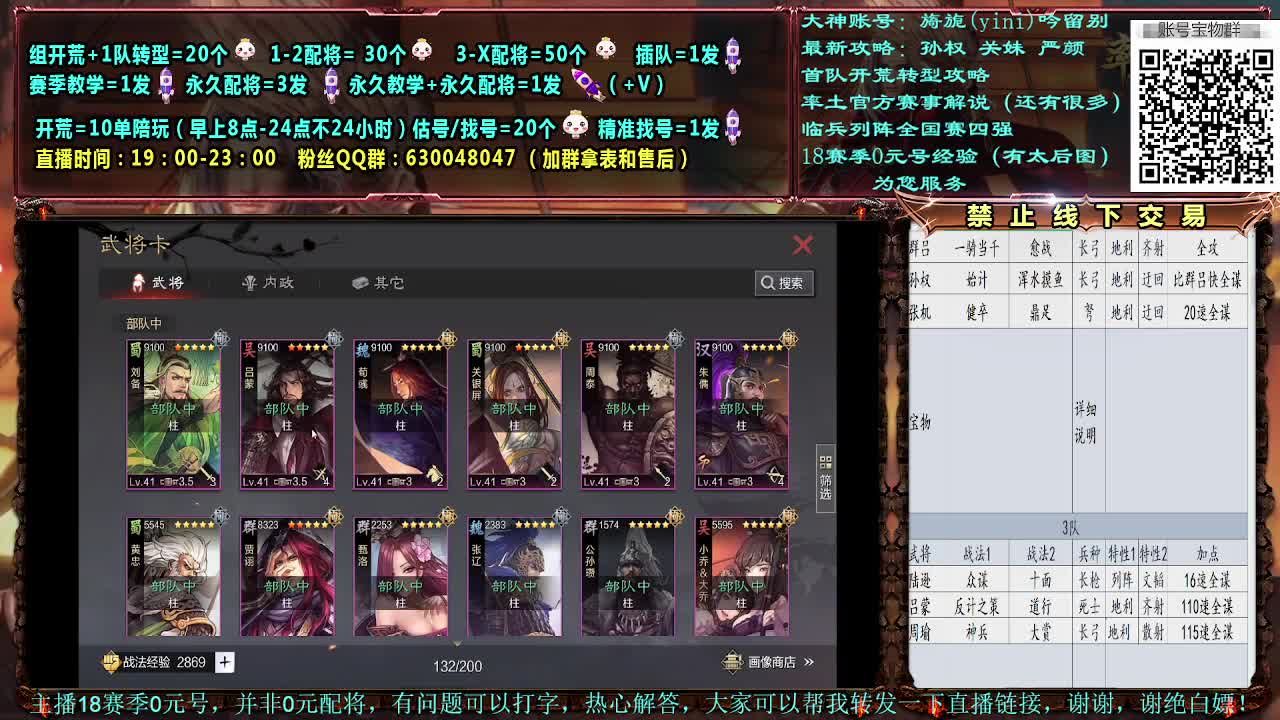Viewport: 1280px width, 720px height.
Task: Click the 浑水摸鱼 cell in the table
Action: 1041,281
